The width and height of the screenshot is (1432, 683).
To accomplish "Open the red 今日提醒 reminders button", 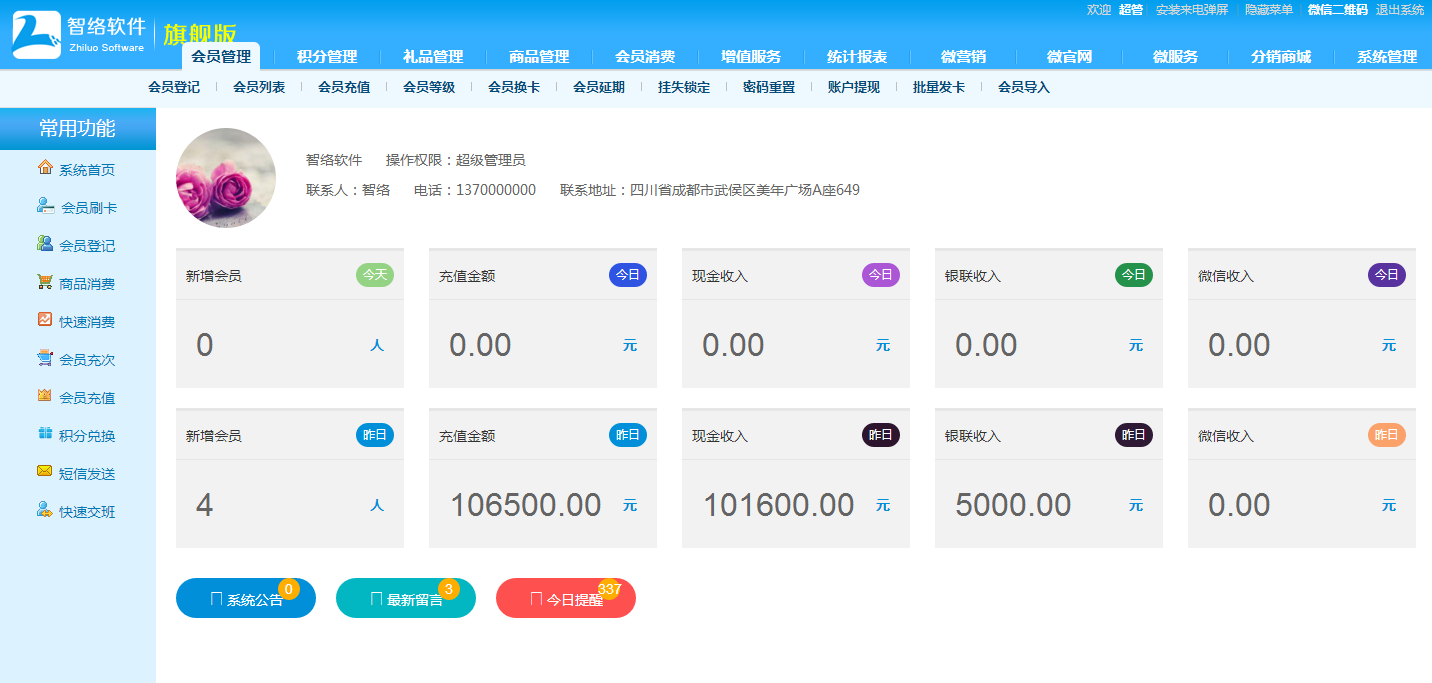I will pyautogui.click(x=566, y=598).
